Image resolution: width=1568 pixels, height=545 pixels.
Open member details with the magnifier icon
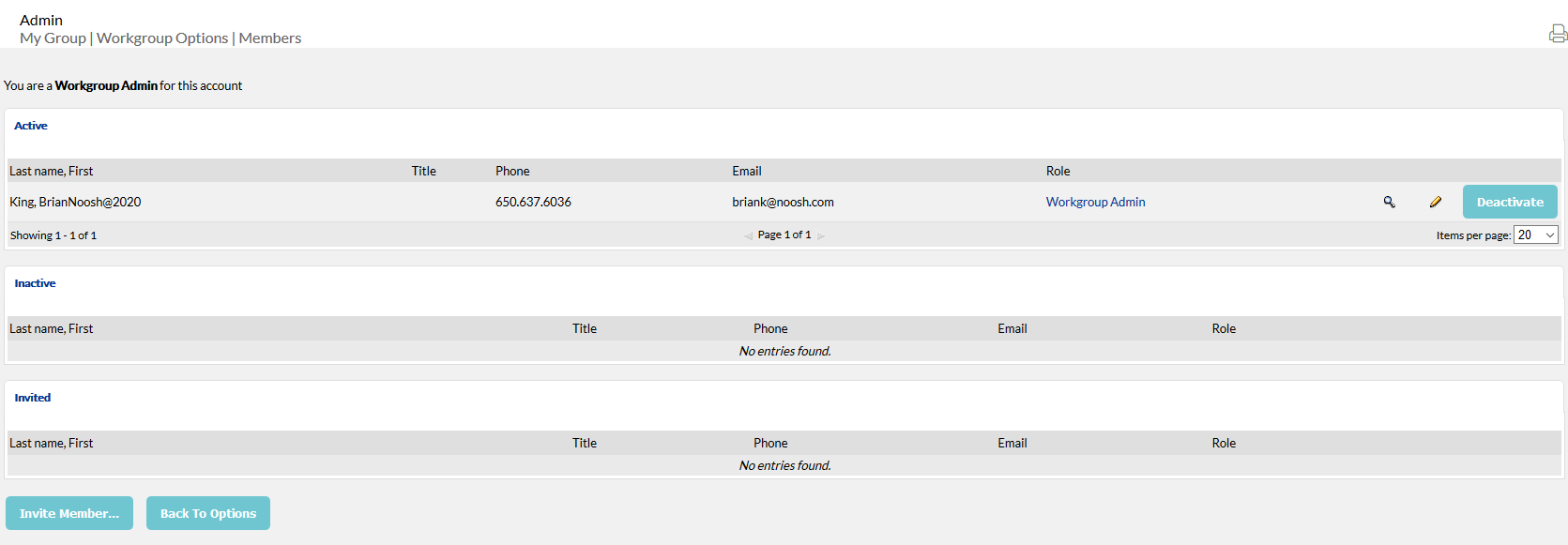(1389, 202)
